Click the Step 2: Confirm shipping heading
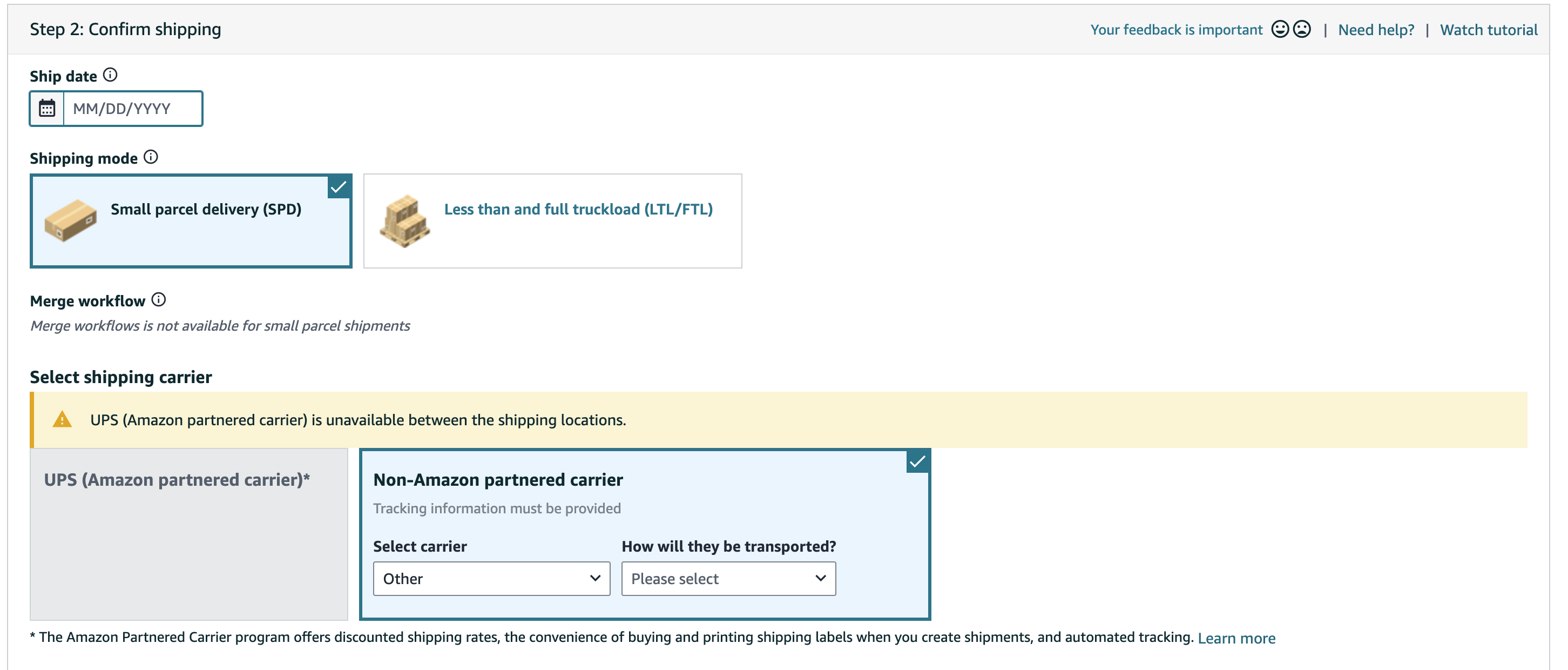The image size is (1568, 670). [125, 29]
